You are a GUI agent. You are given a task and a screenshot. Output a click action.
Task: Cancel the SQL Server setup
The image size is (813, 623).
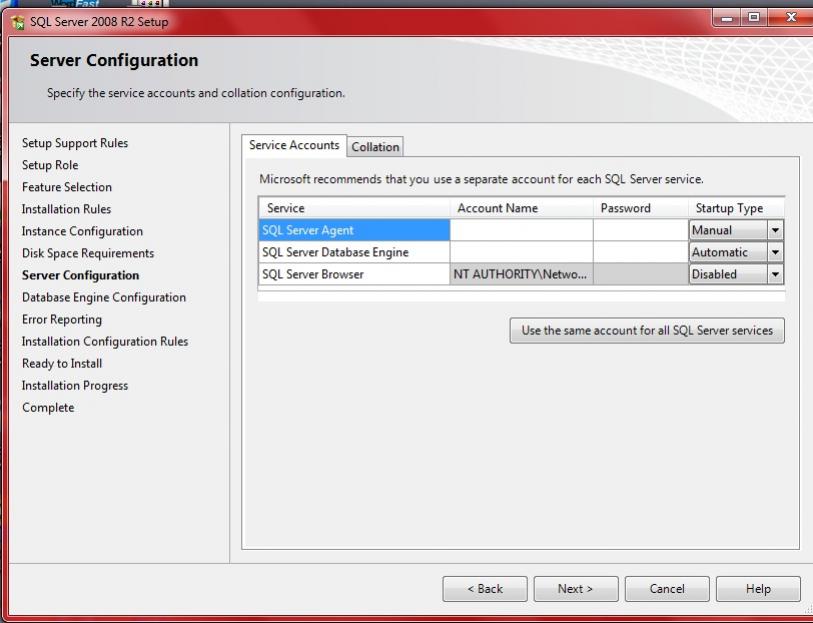pos(667,589)
